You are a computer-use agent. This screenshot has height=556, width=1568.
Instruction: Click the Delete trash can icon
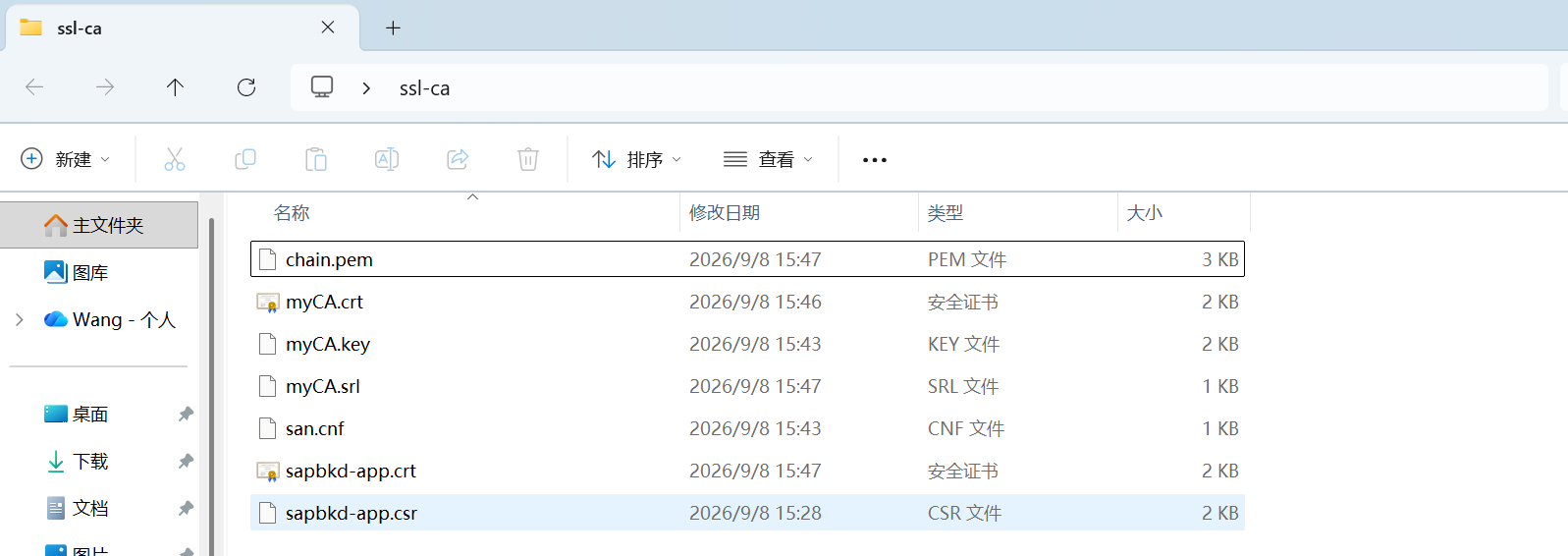(528, 159)
